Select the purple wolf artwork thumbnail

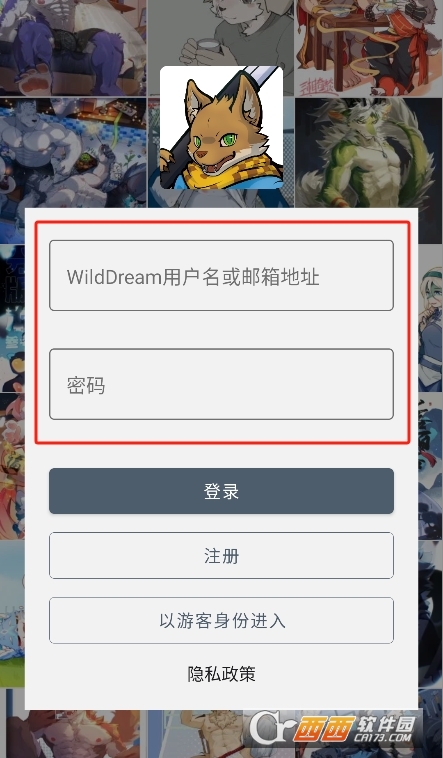coord(73,47)
